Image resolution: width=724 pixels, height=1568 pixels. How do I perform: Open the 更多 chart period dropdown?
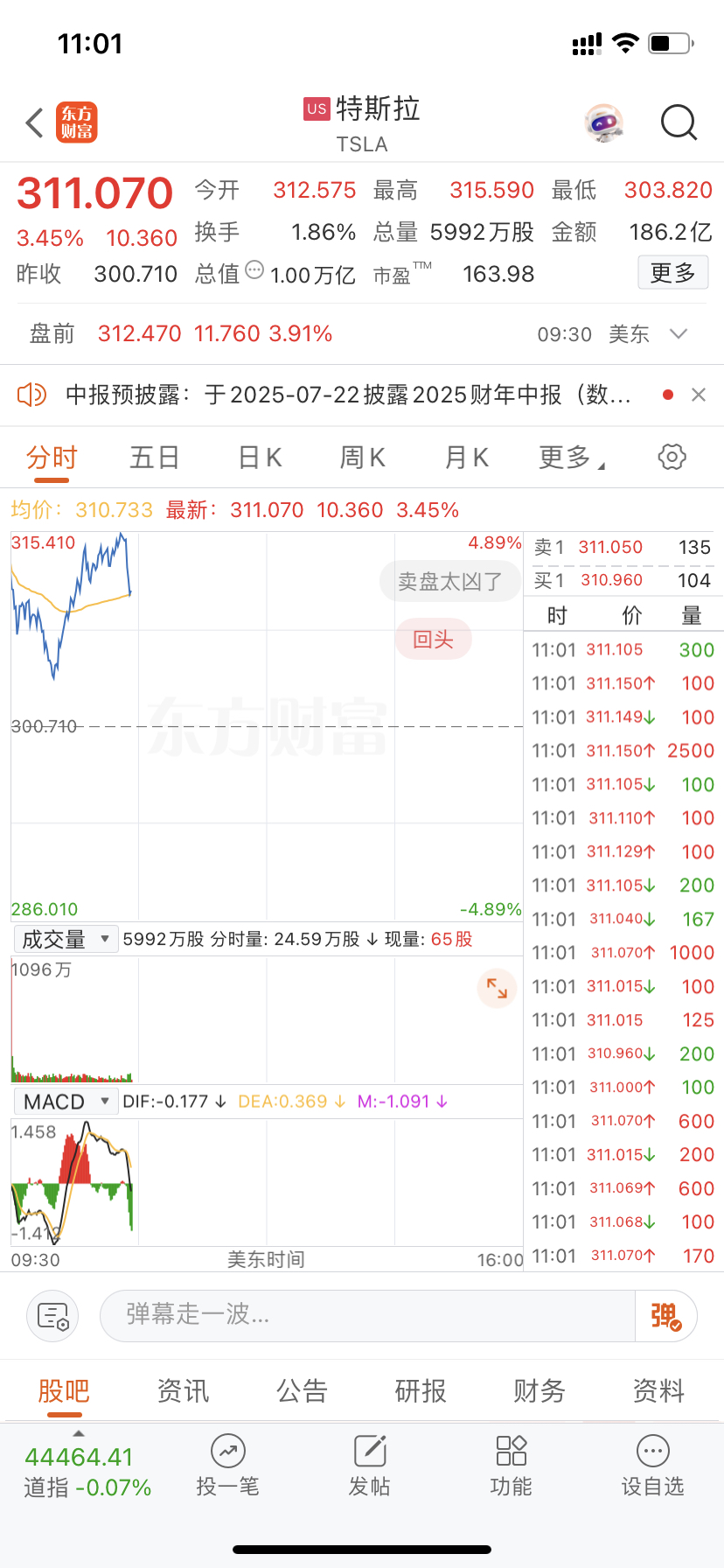click(x=572, y=457)
